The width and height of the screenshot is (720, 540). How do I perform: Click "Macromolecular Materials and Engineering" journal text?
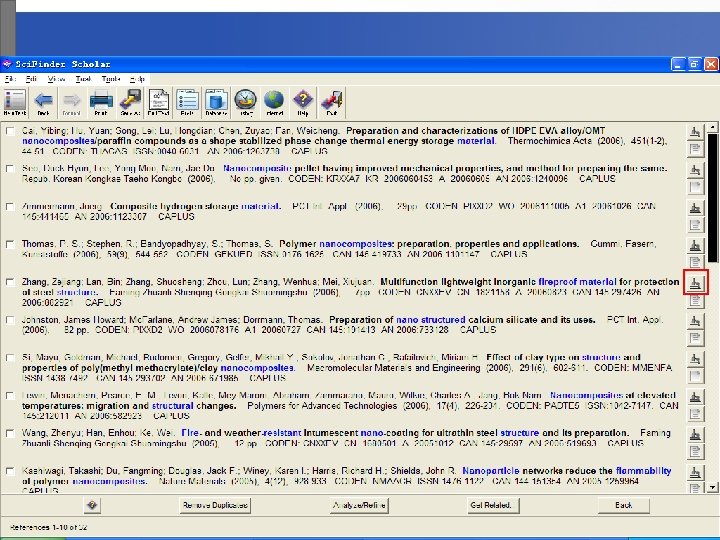394,368
